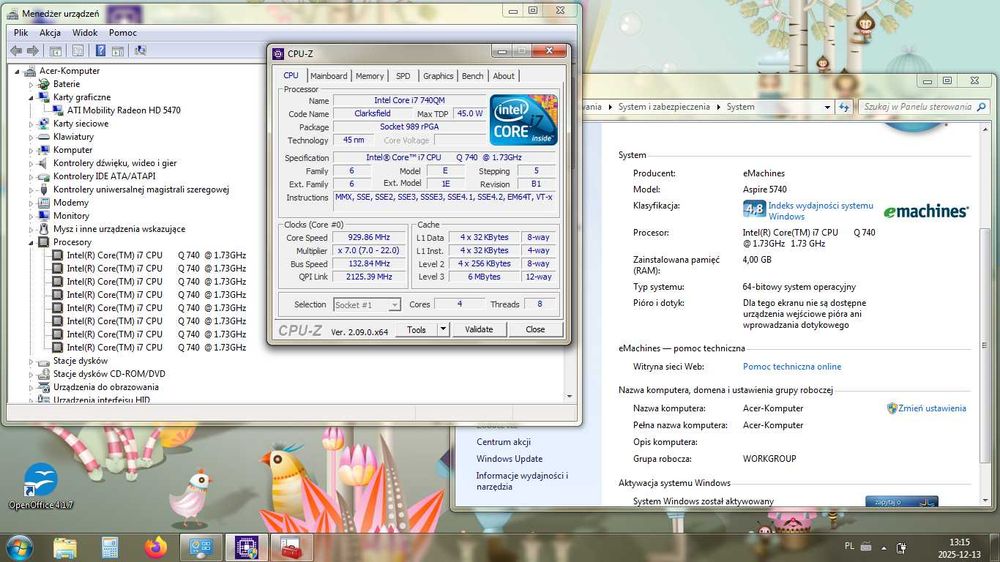Click the Help icon in Device Manager toolbar
The width and height of the screenshot is (1000, 562).
click(x=98, y=51)
